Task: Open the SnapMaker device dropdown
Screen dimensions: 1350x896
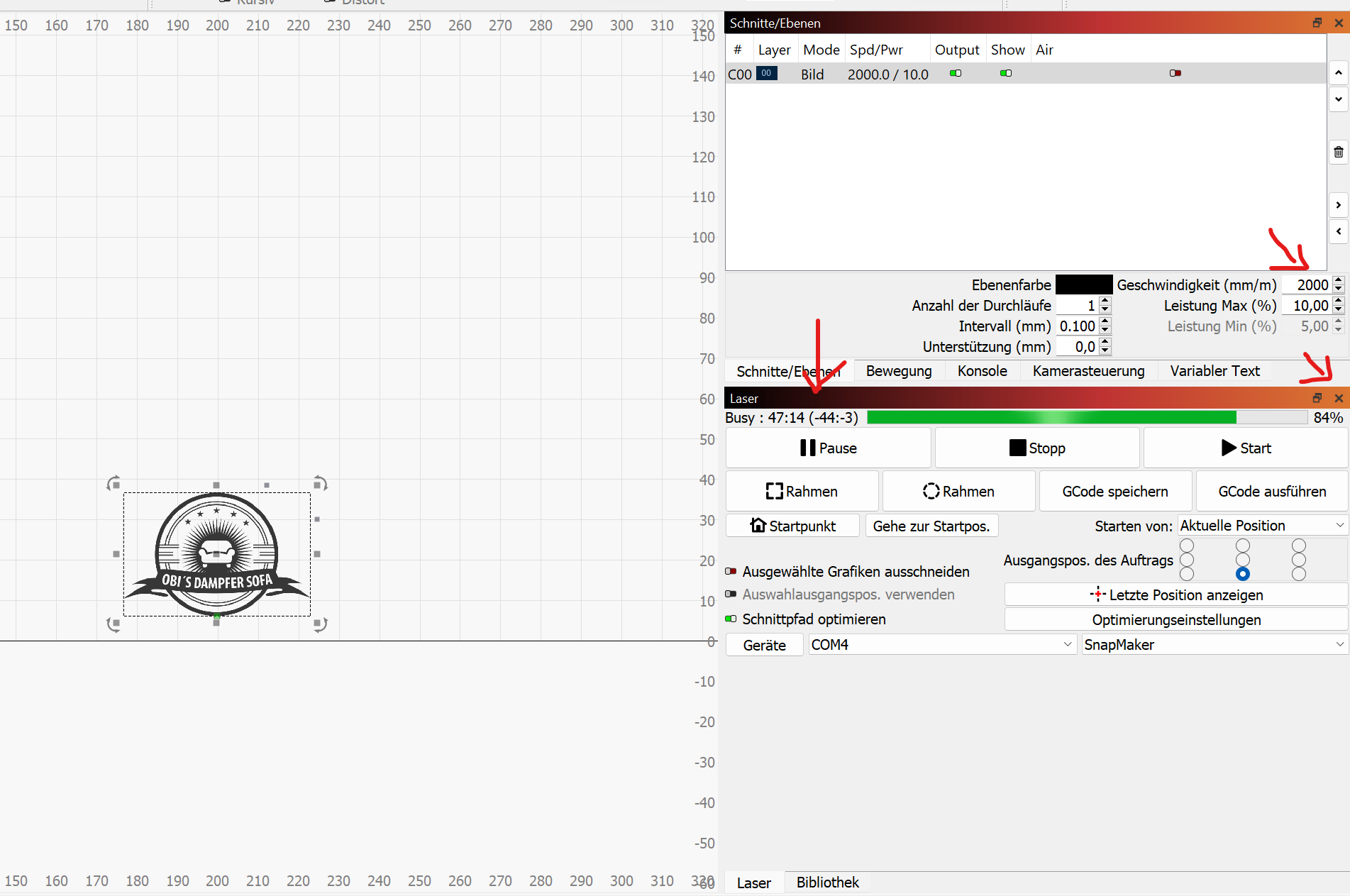Action: pos(1215,644)
